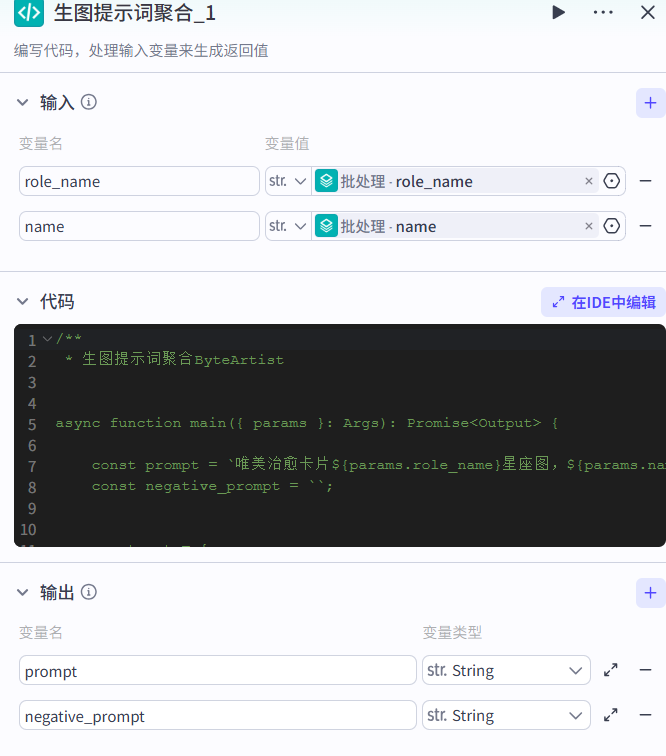The height and width of the screenshot is (756, 666).
Task: Remove the role_name input row
Action: click(646, 181)
